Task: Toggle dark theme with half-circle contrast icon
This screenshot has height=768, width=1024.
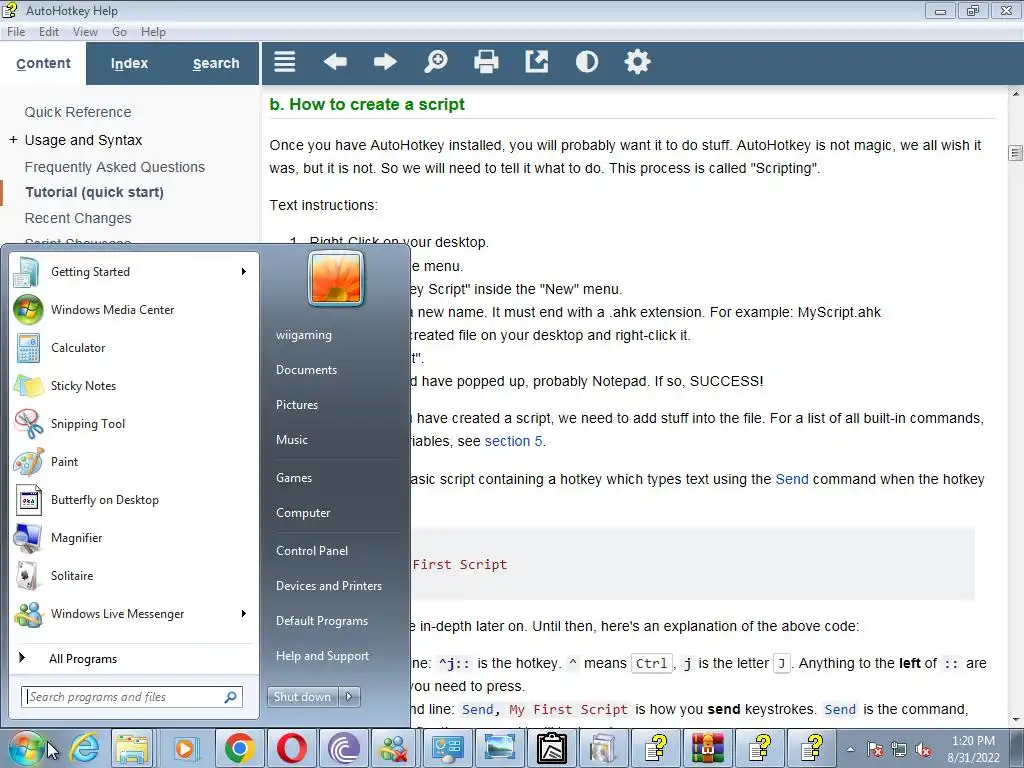Action: (x=586, y=62)
